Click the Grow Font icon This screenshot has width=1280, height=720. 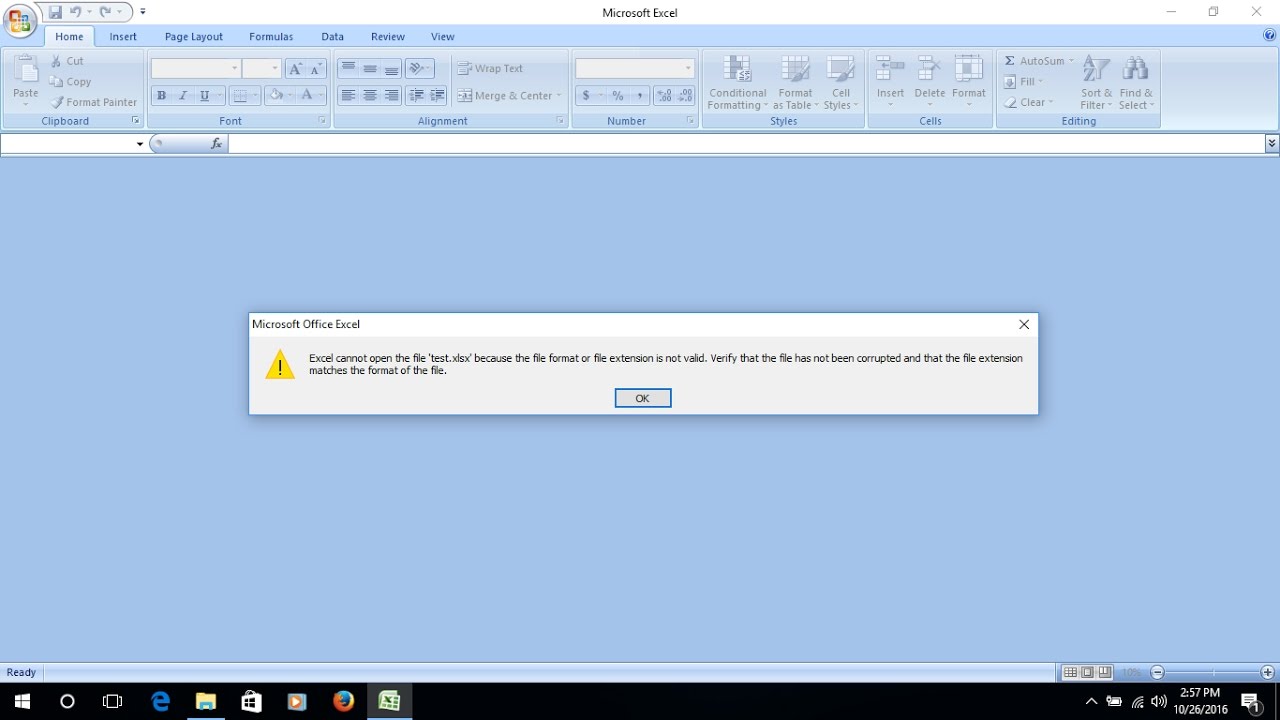pyautogui.click(x=295, y=69)
